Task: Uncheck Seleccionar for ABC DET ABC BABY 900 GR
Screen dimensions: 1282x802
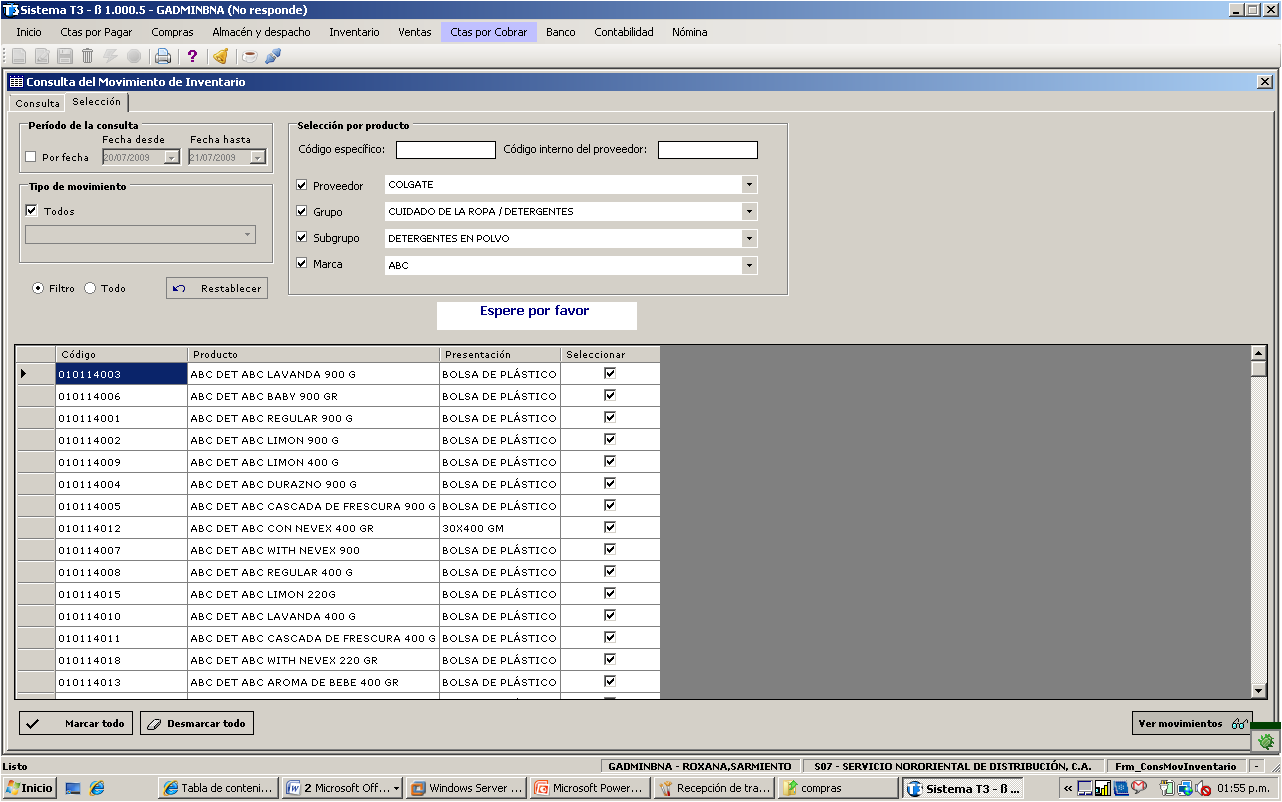Action: click(x=610, y=395)
